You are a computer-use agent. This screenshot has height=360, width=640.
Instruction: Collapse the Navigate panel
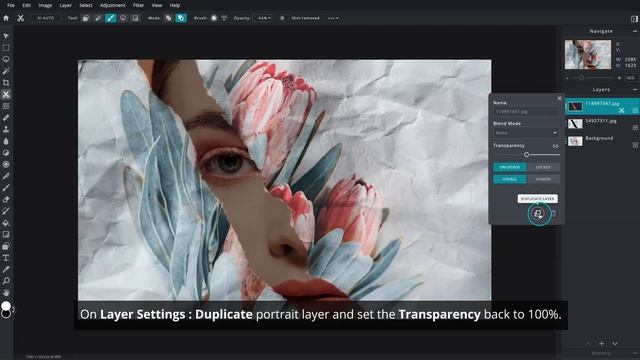[635, 31]
